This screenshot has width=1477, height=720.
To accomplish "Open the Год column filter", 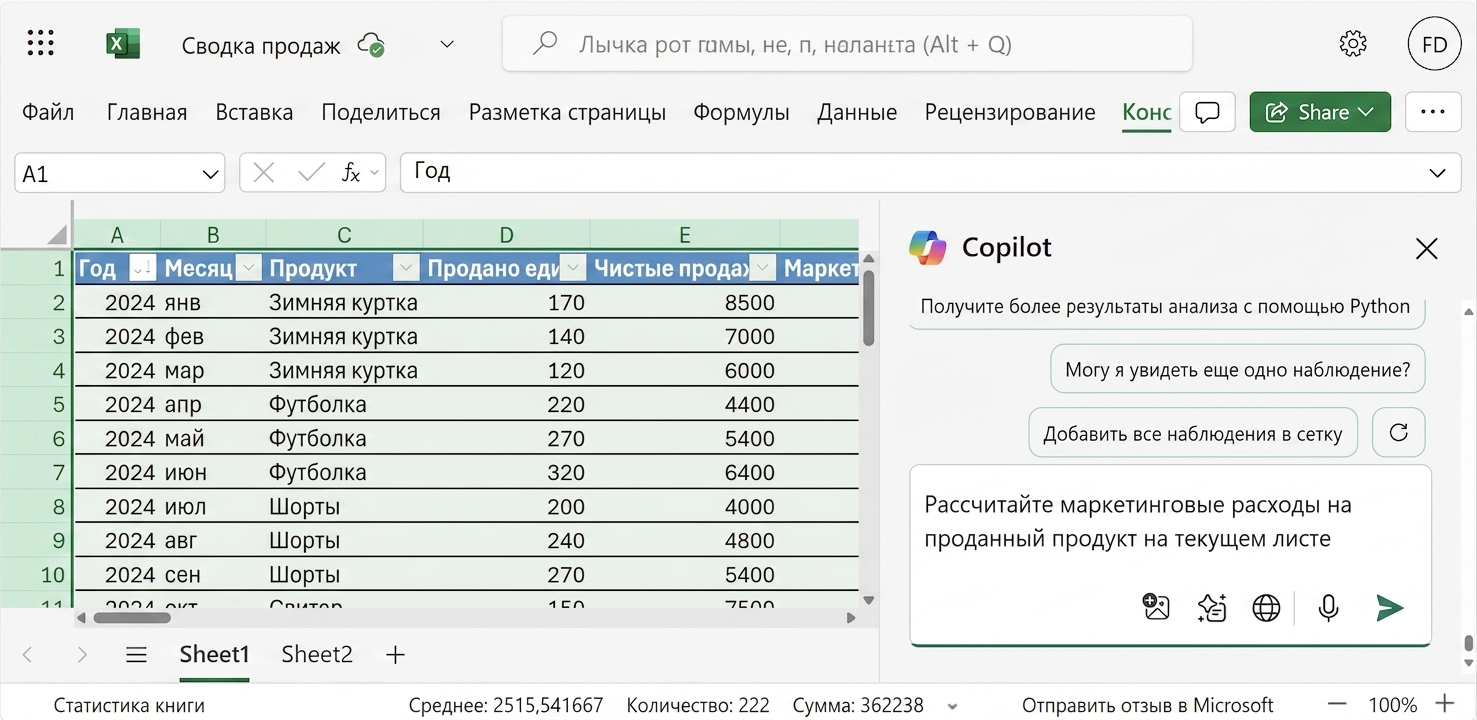I will click(x=143, y=267).
